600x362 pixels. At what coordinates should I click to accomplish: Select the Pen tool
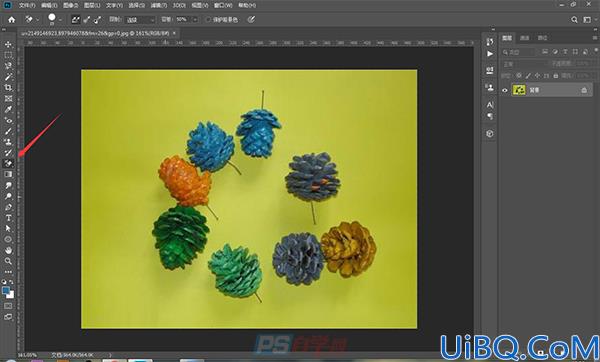(x=8, y=207)
